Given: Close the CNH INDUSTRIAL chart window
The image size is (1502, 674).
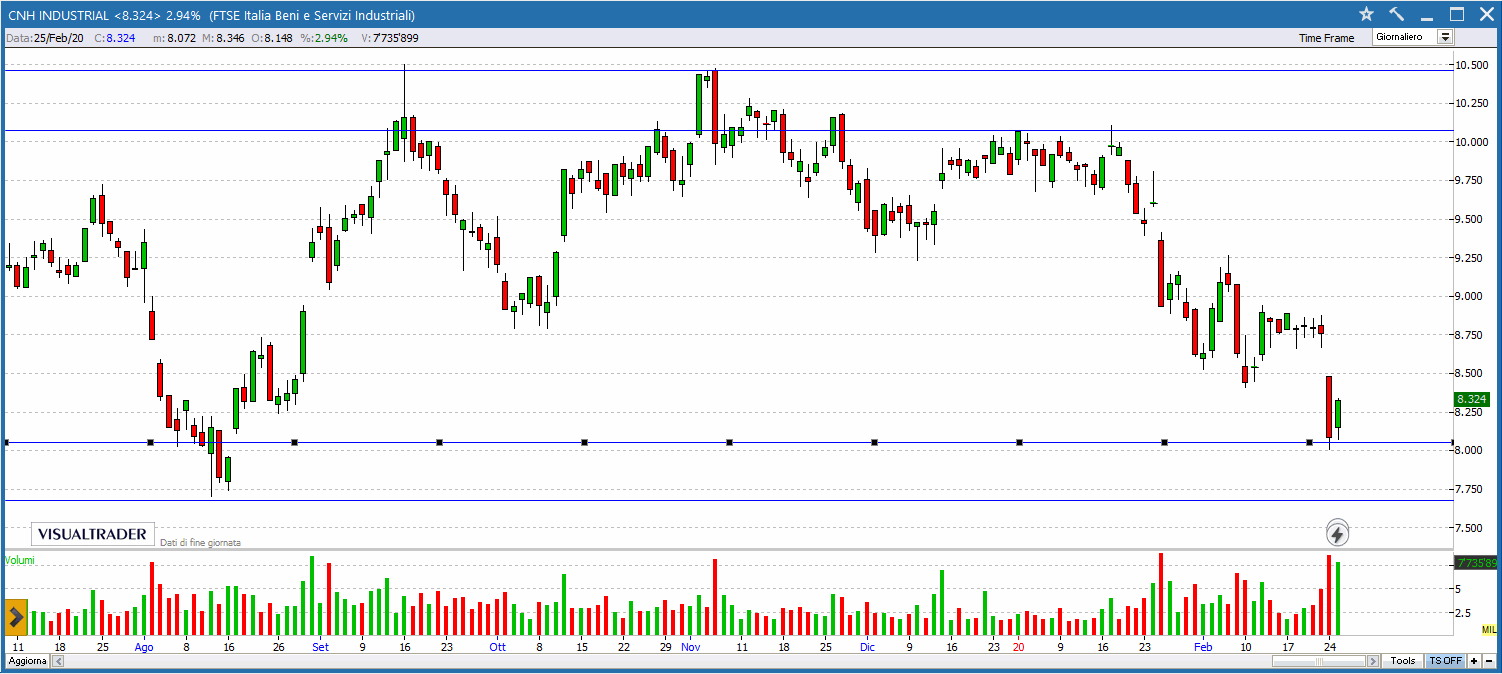Looking at the screenshot, I should pos(1485,14).
